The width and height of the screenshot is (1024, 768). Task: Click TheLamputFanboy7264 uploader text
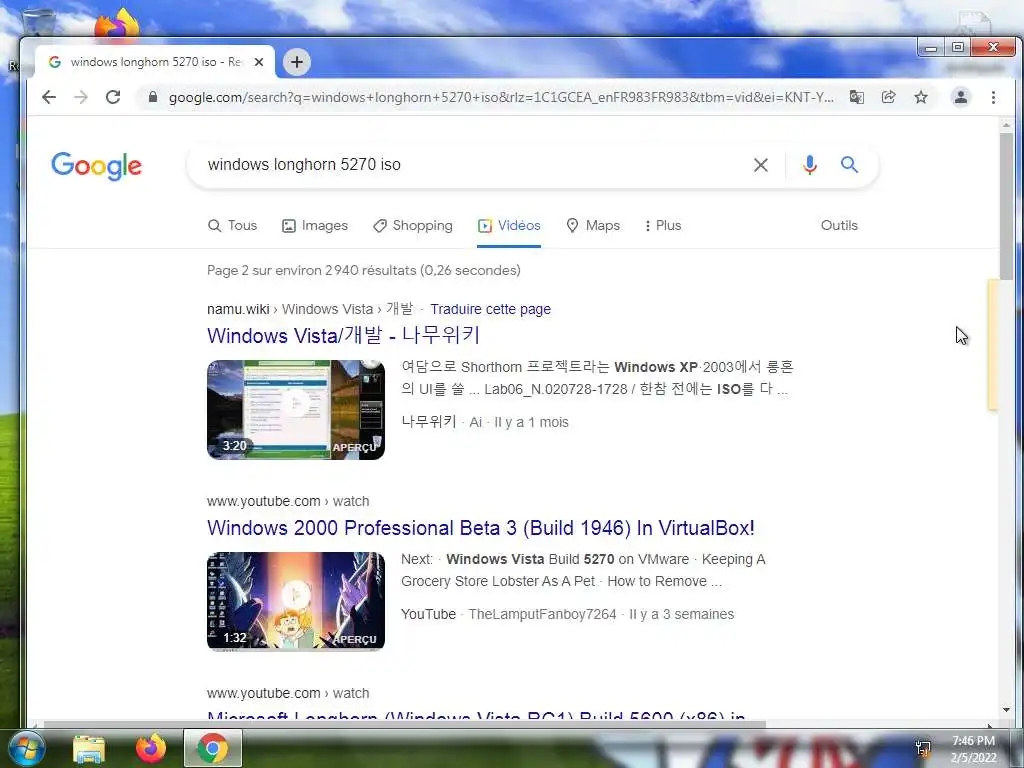pos(542,614)
